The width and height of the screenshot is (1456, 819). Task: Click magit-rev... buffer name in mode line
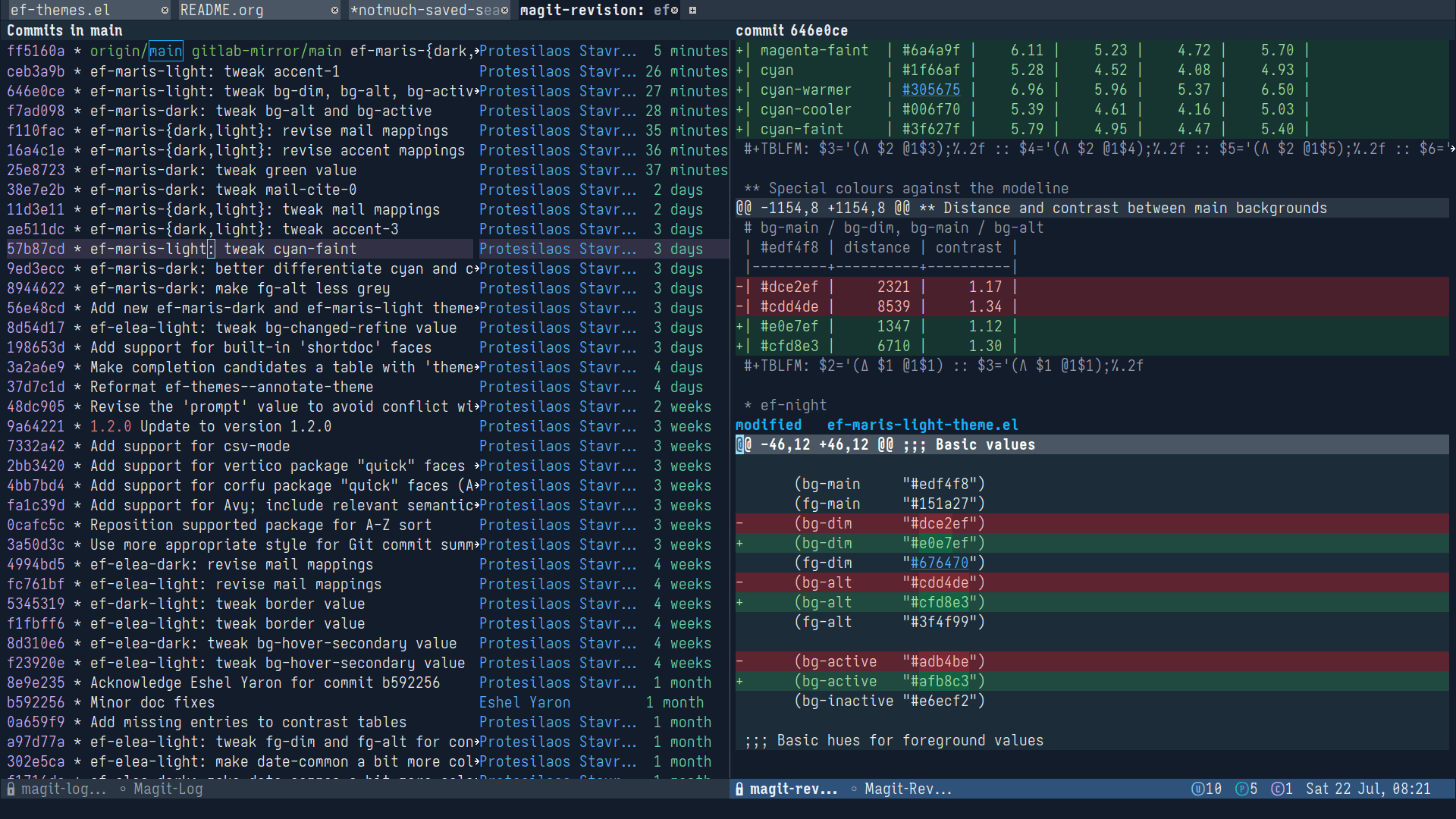coord(794,789)
